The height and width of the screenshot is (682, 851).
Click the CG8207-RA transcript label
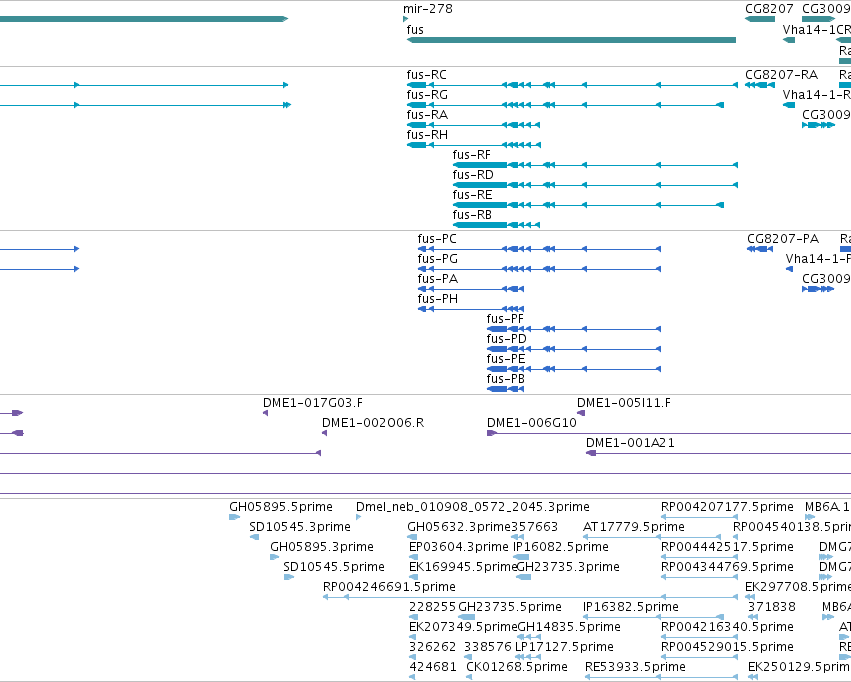pos(782,75)
